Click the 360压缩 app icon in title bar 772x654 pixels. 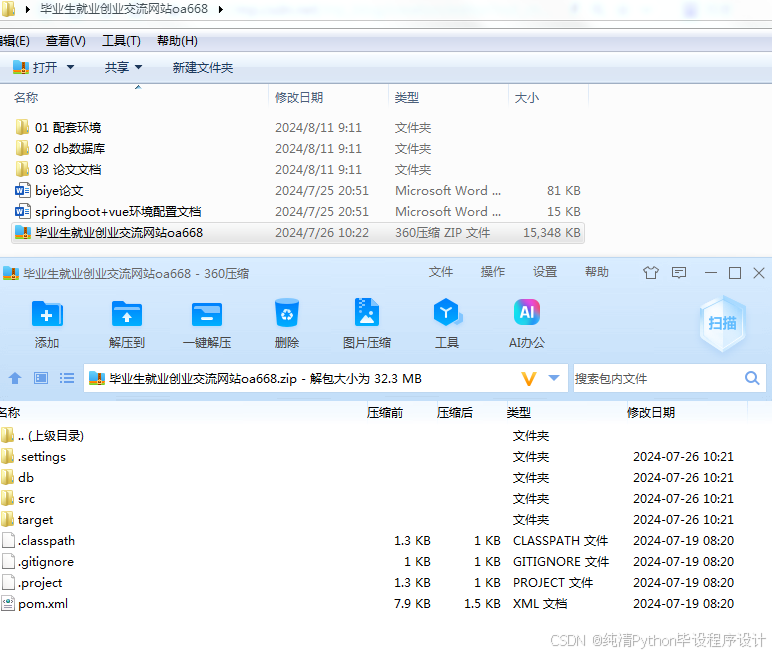11,273
